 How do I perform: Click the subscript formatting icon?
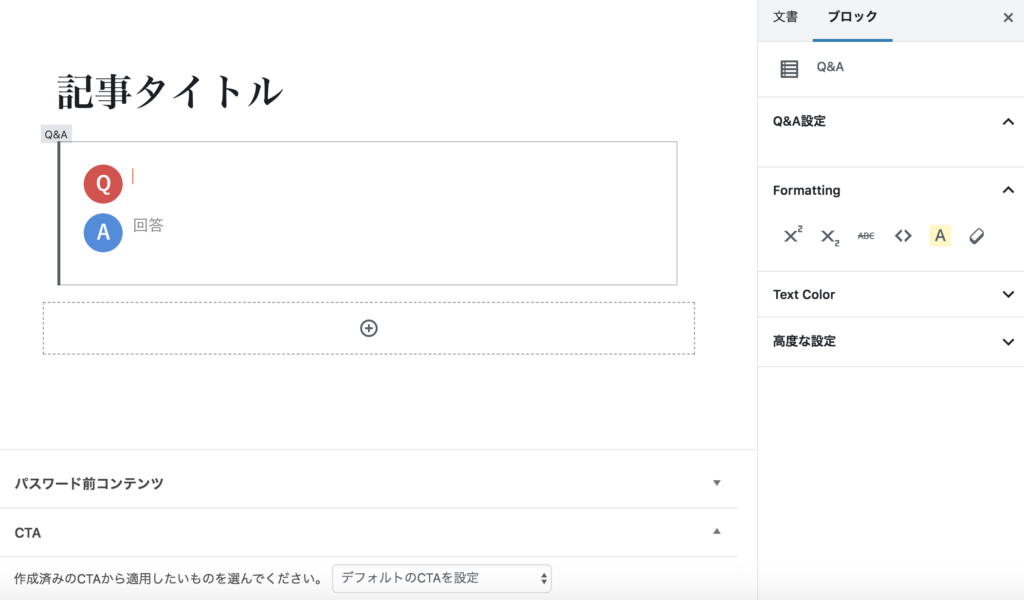[829, 236]
